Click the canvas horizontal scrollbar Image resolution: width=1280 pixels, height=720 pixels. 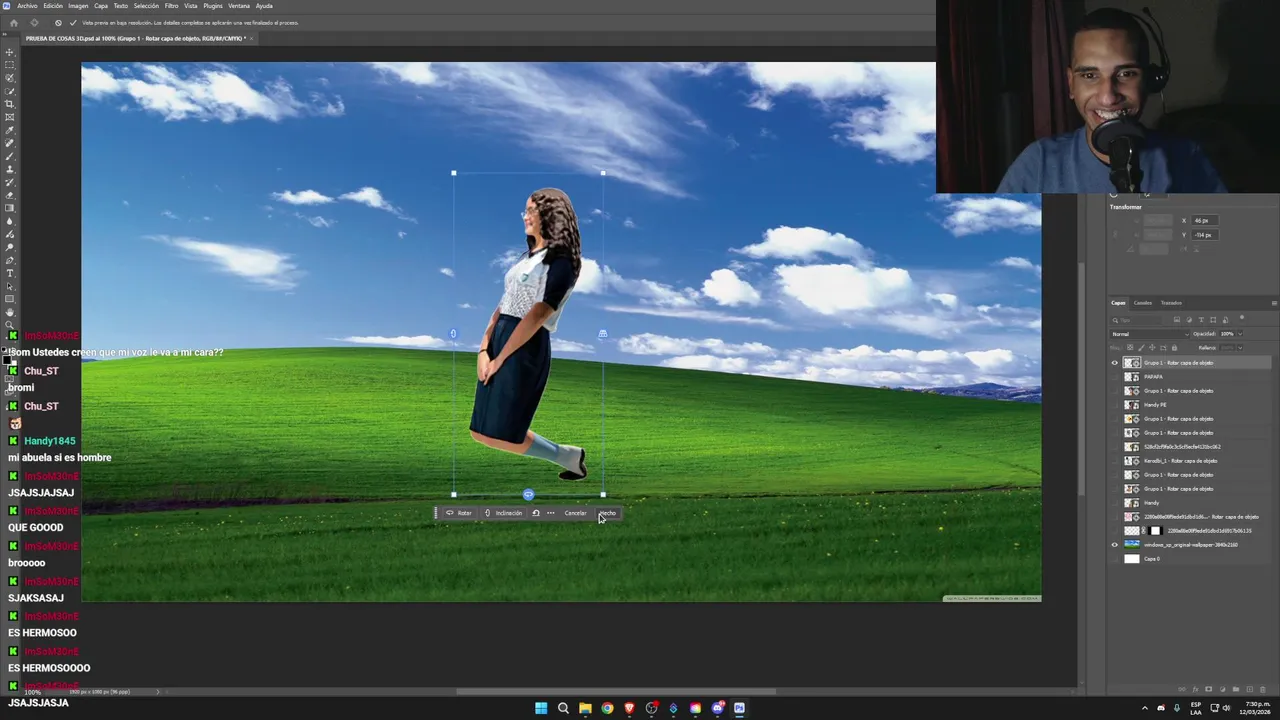click(616, 691)
